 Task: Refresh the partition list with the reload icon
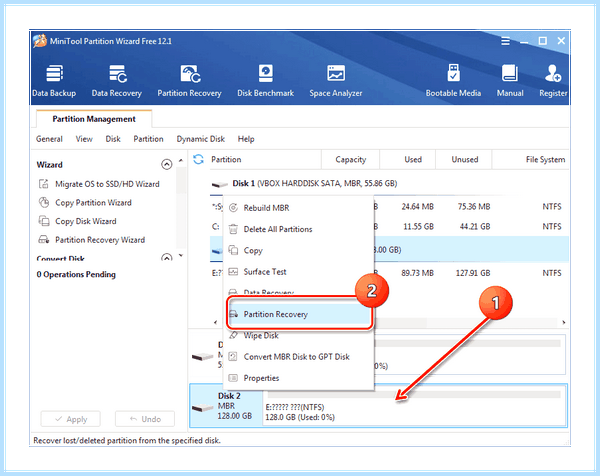click(198, 159)
